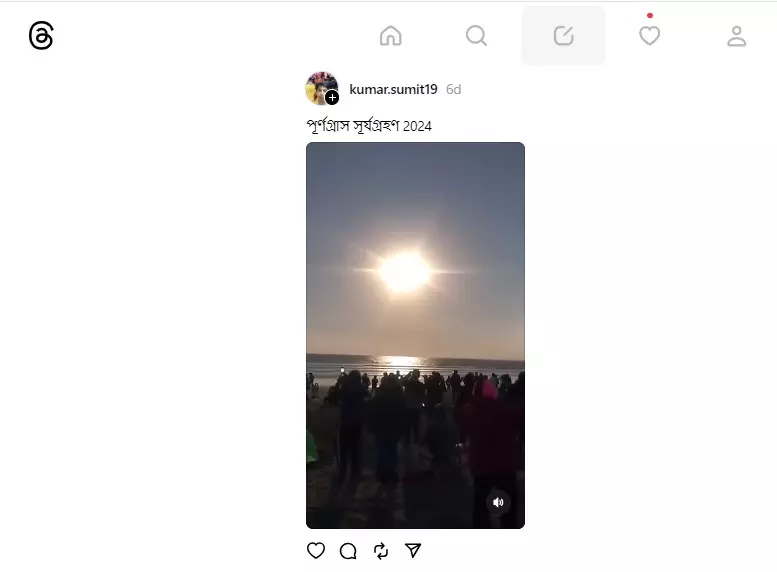Share the post via send icon
777x572 pixels.
(413, 550)
